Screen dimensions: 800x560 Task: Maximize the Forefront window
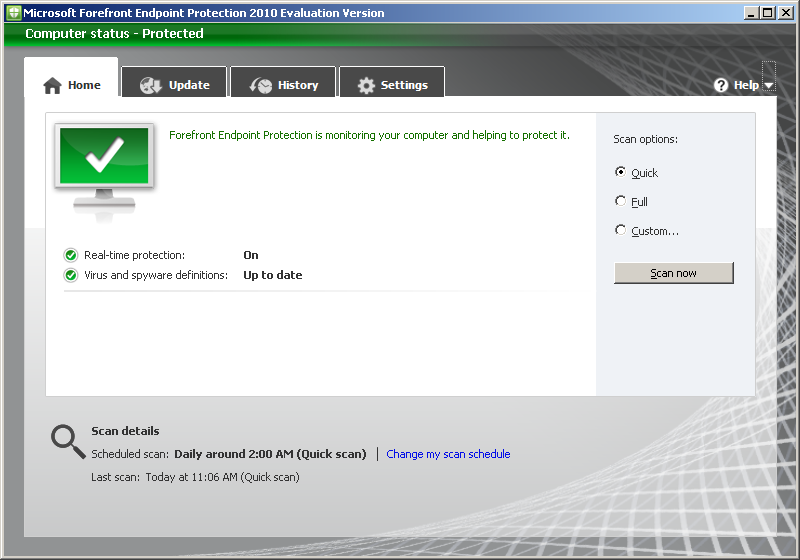[x=766, y=13]
